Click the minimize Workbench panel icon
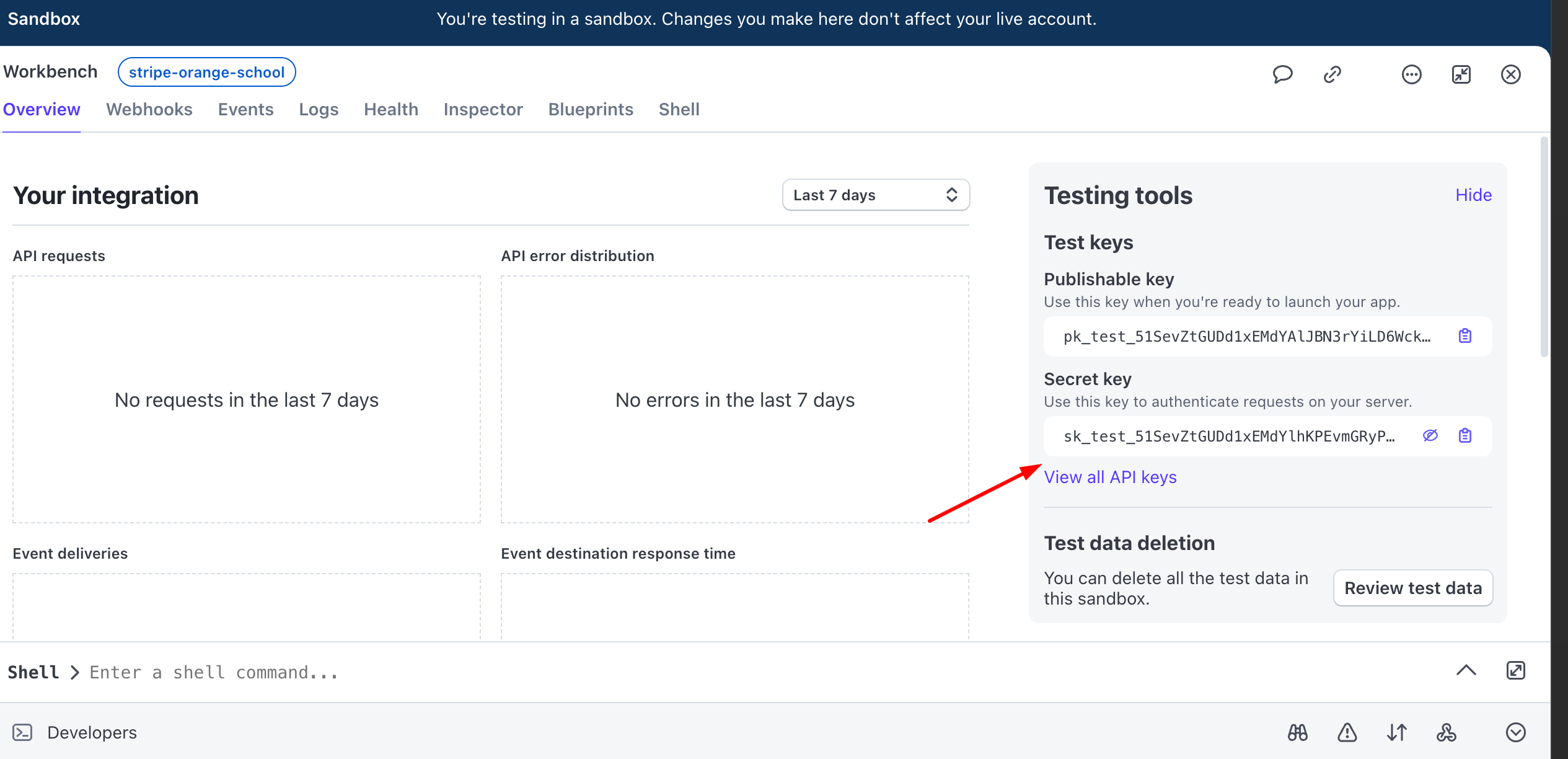The width and height of the screenshot is (1568, 759). (1461, 74)
